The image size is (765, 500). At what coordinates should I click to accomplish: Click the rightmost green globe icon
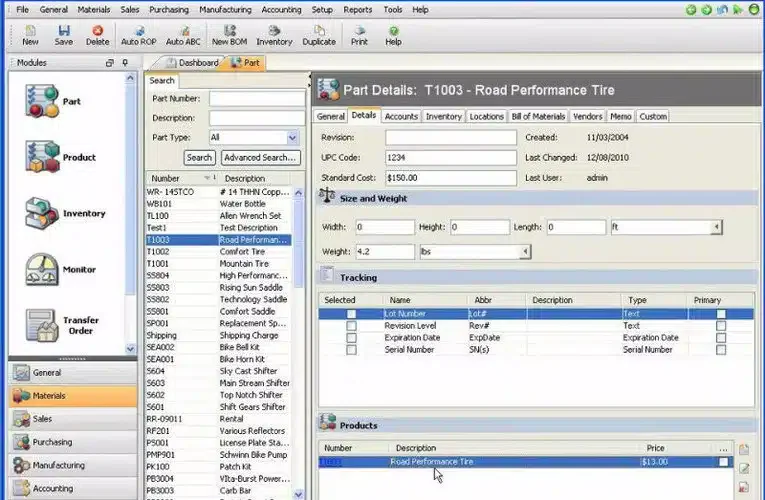coord(754,9)
